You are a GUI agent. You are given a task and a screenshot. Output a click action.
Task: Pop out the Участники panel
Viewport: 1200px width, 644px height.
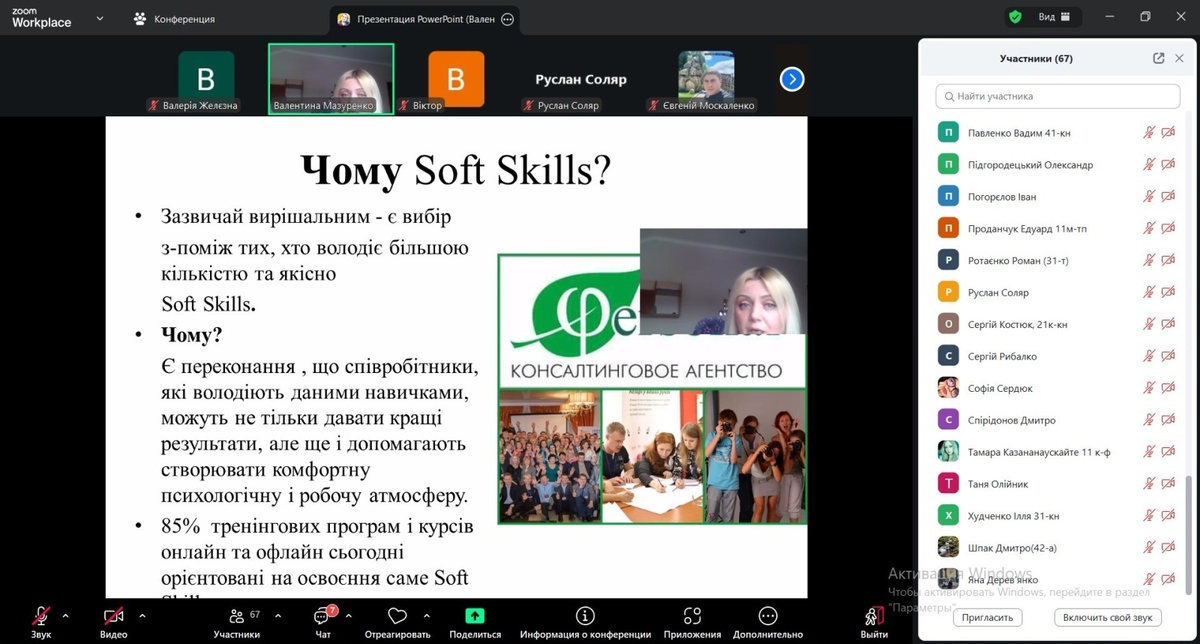[x=1158, y=58]
